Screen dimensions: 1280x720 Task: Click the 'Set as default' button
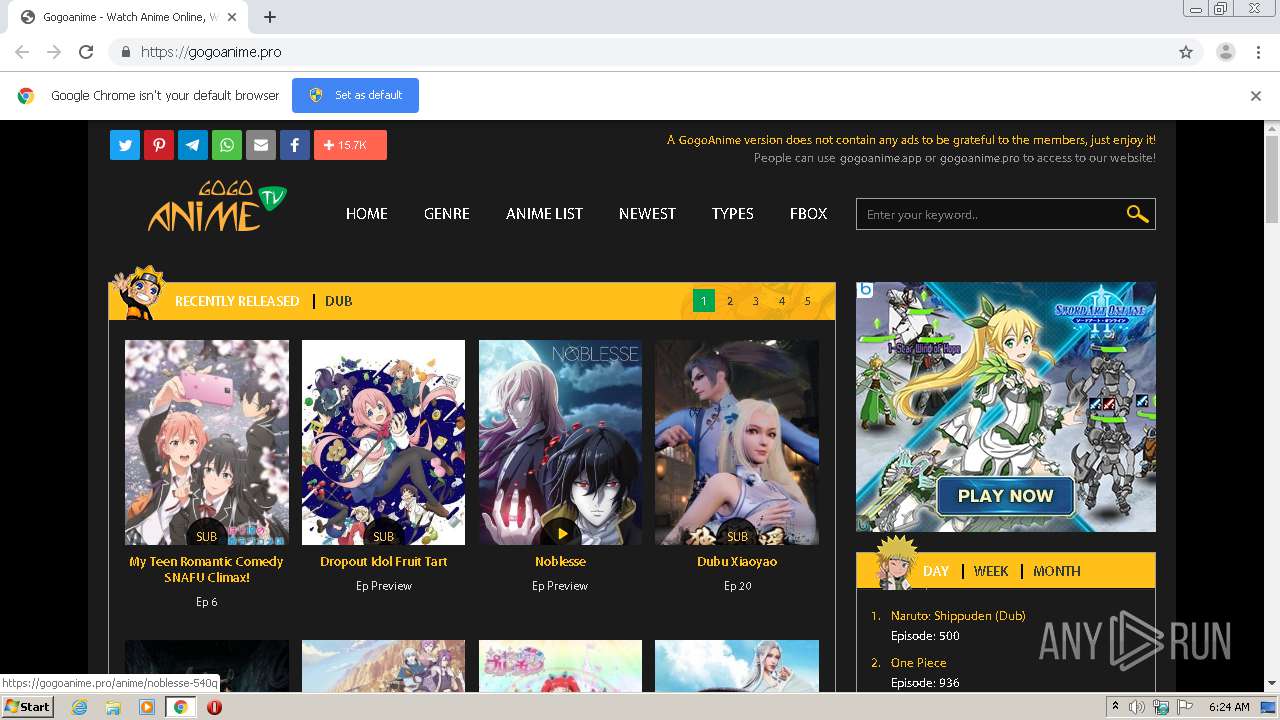(355, 95)
